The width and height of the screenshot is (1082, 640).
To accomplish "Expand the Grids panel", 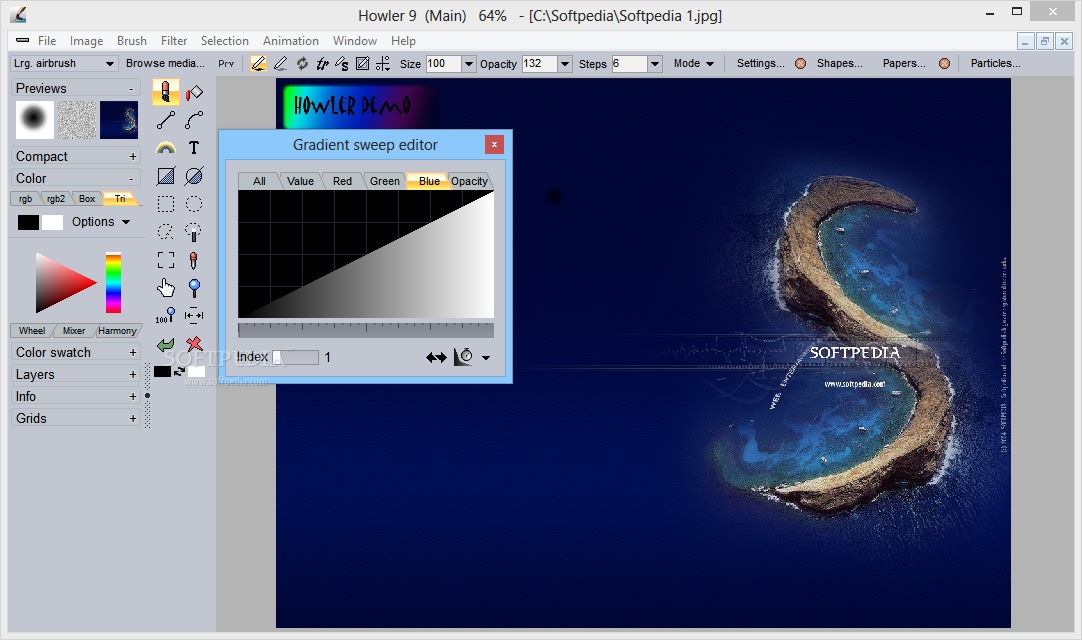I will (x=133, y=418).
